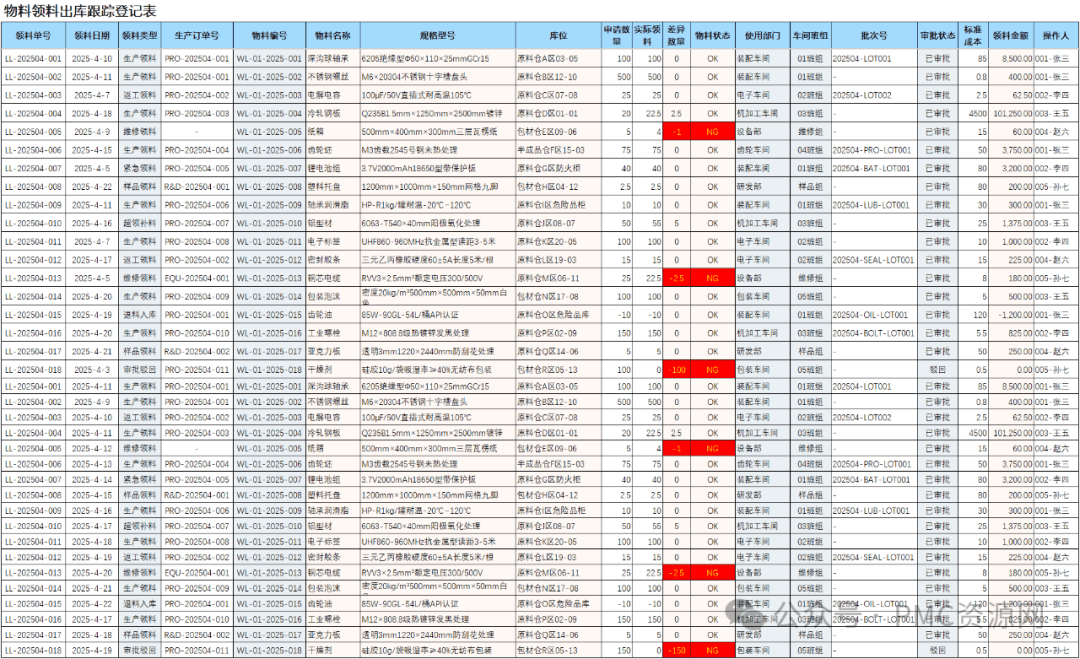Select LL-202504-007 in the 2025-4-14 row
The height and width of the screenshot is (659, 1080).
(33, 480)
